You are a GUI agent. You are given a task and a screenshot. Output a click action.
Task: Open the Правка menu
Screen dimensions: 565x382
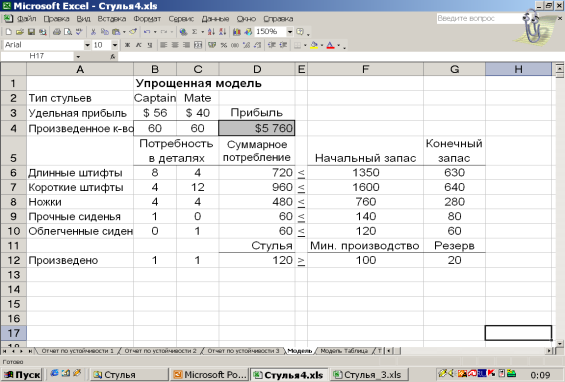click(56, 19)
